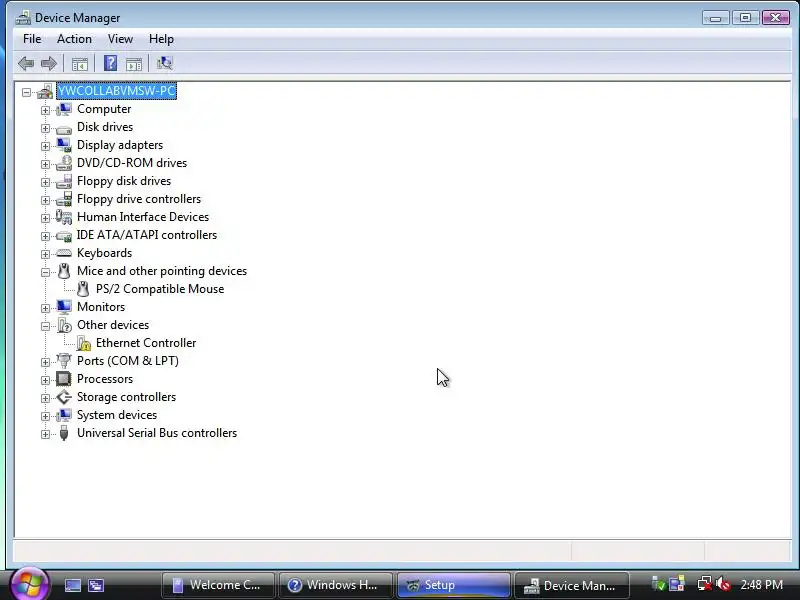Screen dimensions: 800x600
Task: Click the Universal Serial Bus controllers icon
Action: point(64,433)
